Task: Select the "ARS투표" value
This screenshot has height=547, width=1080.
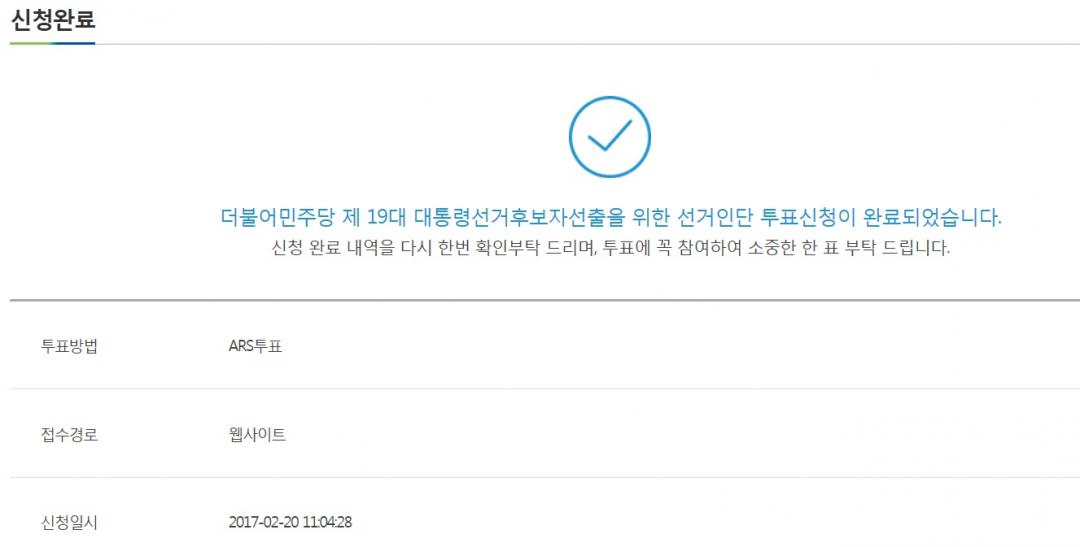Action: [256, 348]
